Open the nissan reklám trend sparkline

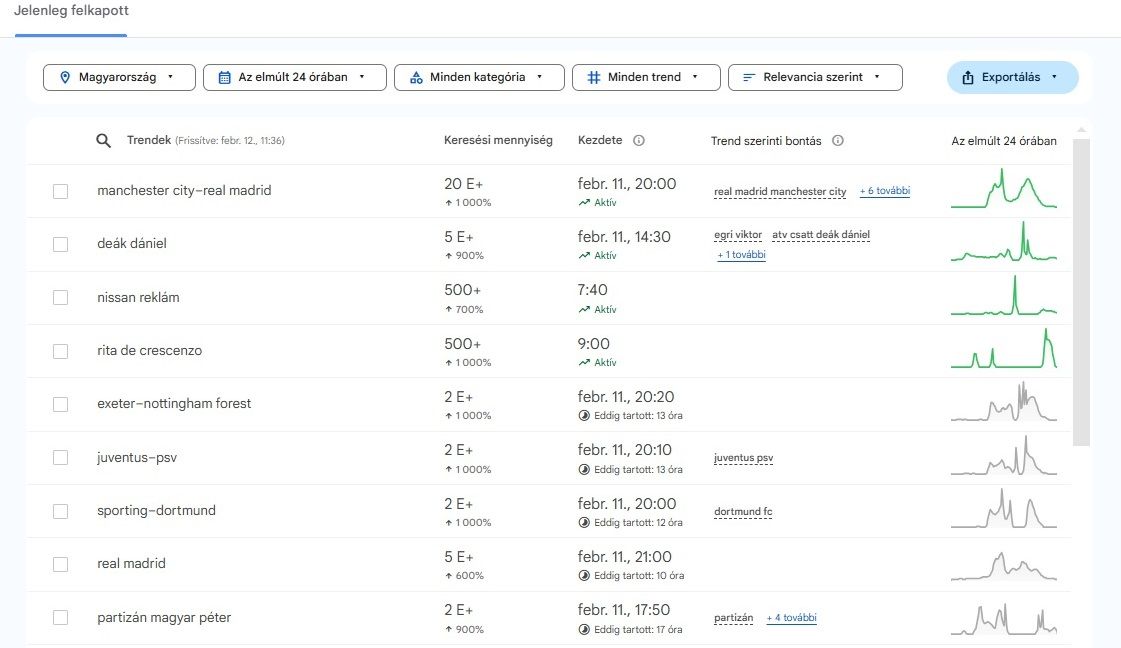(x=1004, y=295)
